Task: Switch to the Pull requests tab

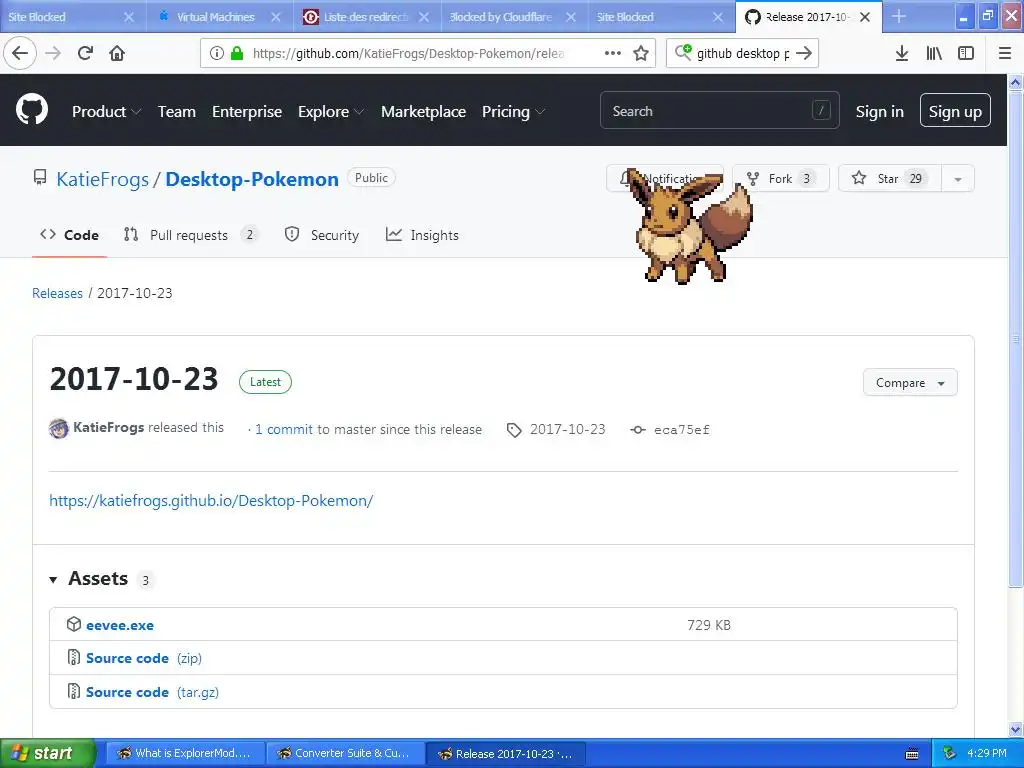Action: (190, 235)
